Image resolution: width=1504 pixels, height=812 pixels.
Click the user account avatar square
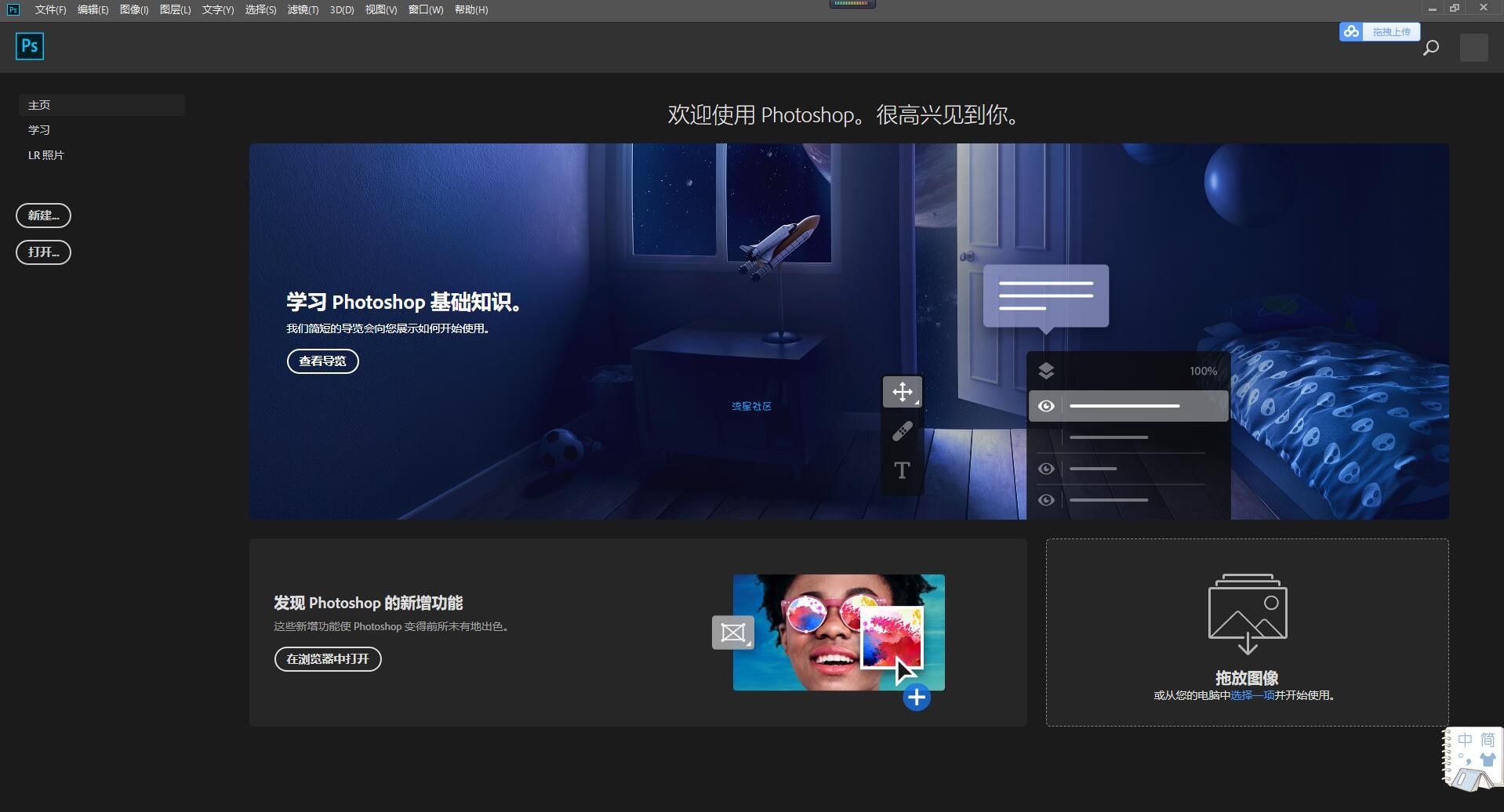click(1474, 48)
